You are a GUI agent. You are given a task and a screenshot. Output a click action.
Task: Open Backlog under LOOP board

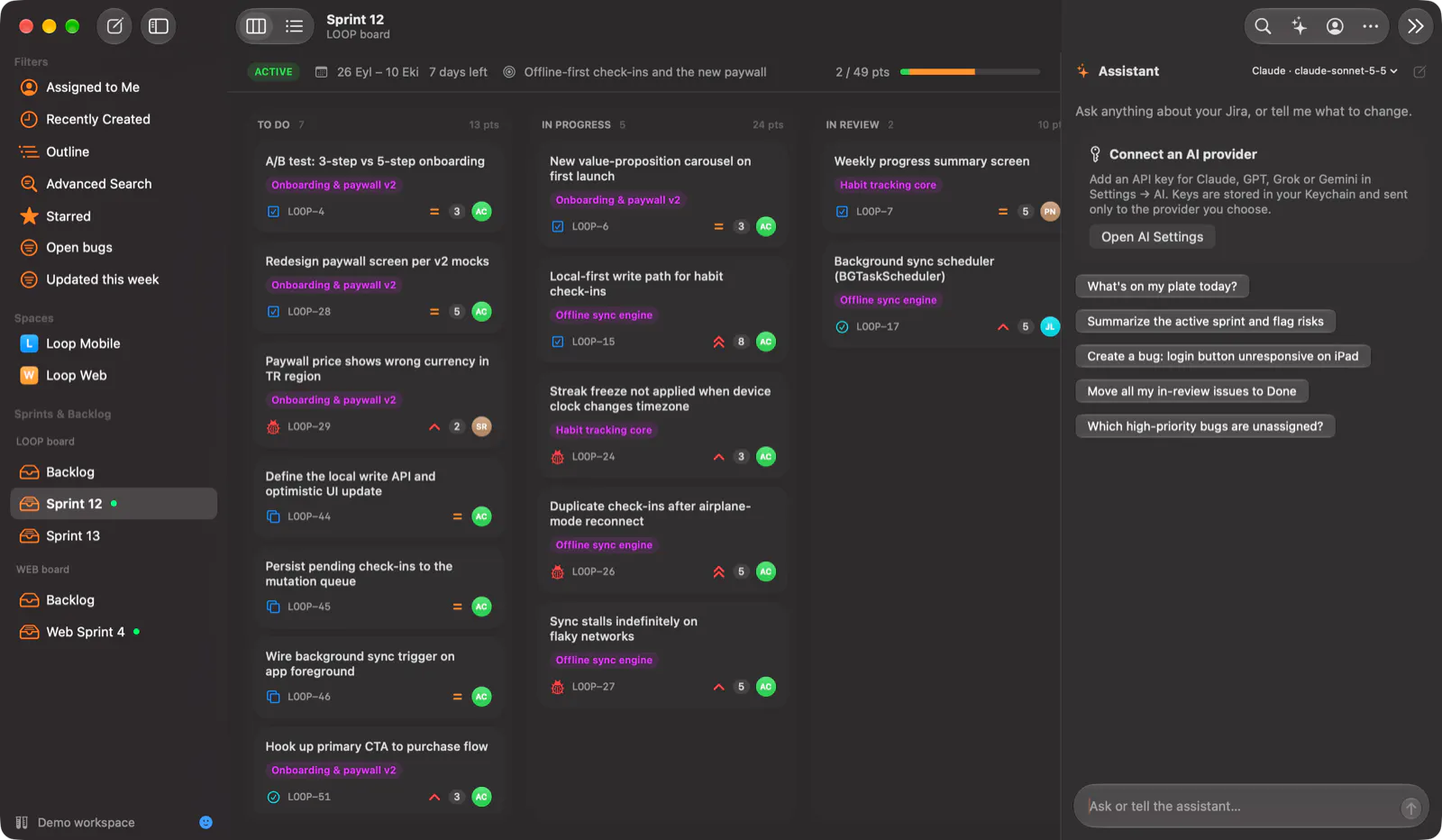point(114,472)
